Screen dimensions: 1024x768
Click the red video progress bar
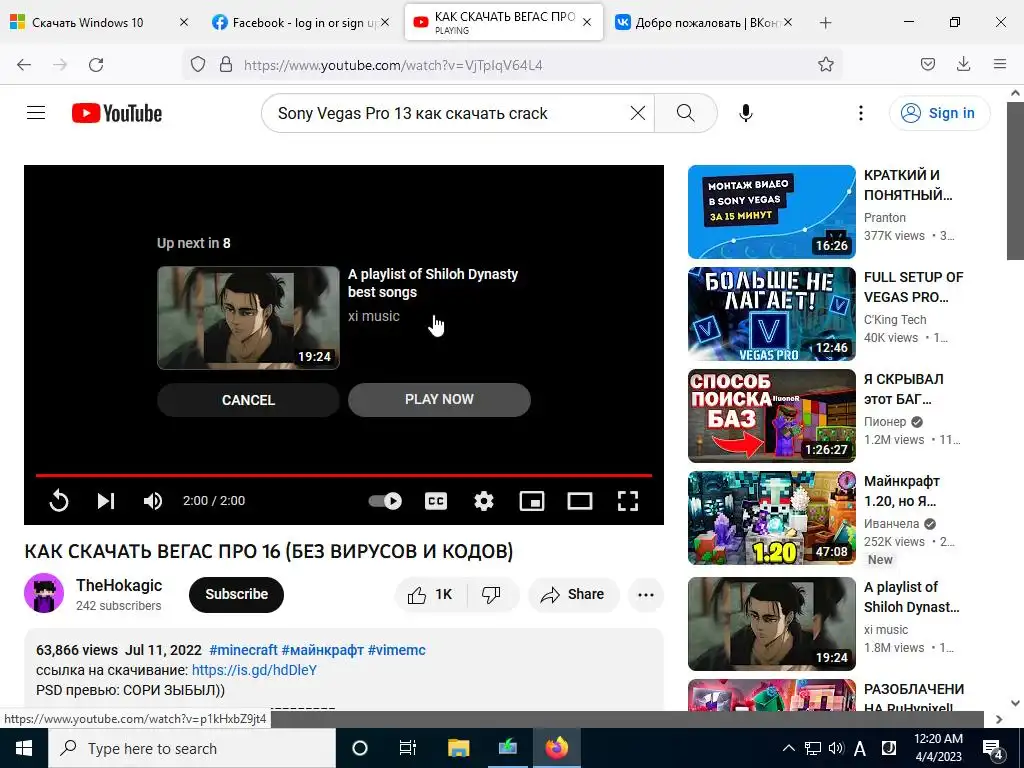coord(344,475)
